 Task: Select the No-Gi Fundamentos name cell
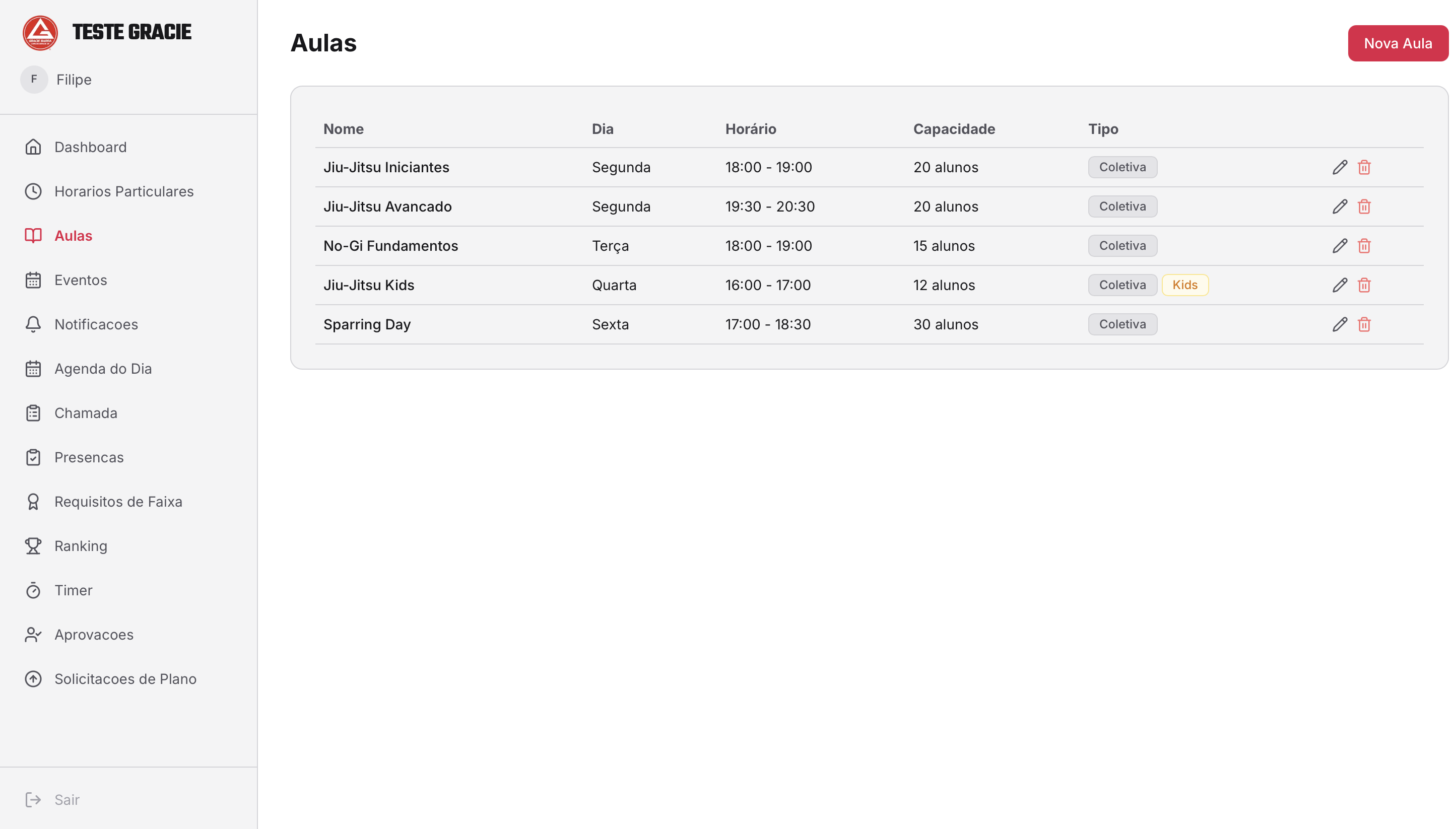[x=390, y=246]
